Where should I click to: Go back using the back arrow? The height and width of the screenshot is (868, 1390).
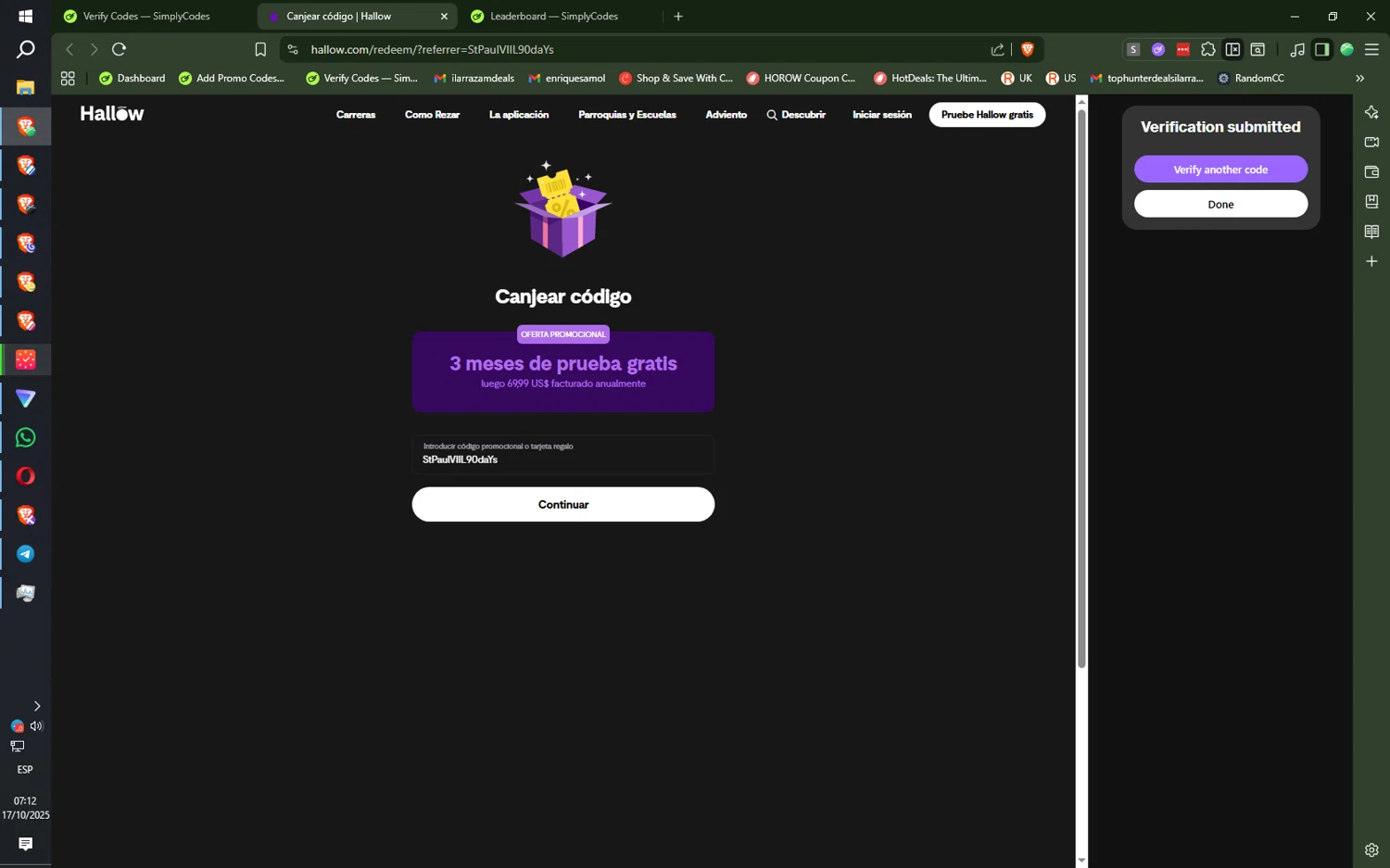tap(69, 49)
